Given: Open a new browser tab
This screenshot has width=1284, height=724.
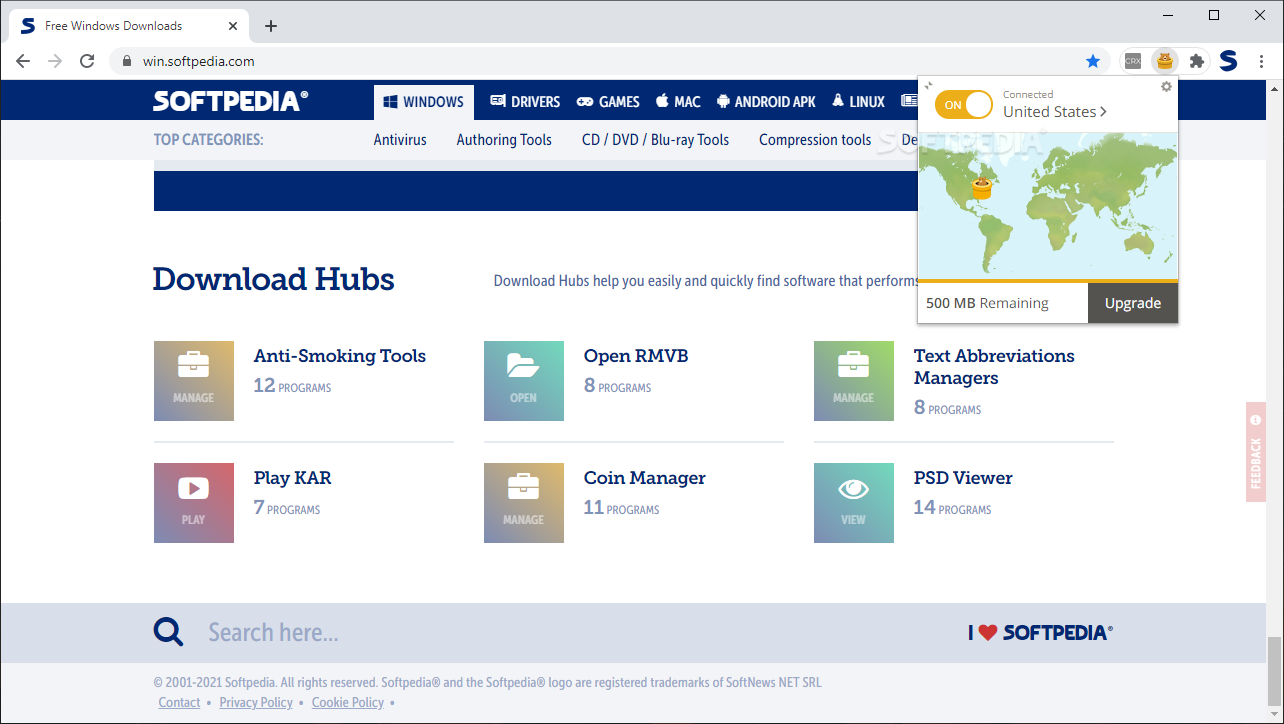Looking at the screenshot, I should point(271,26).
